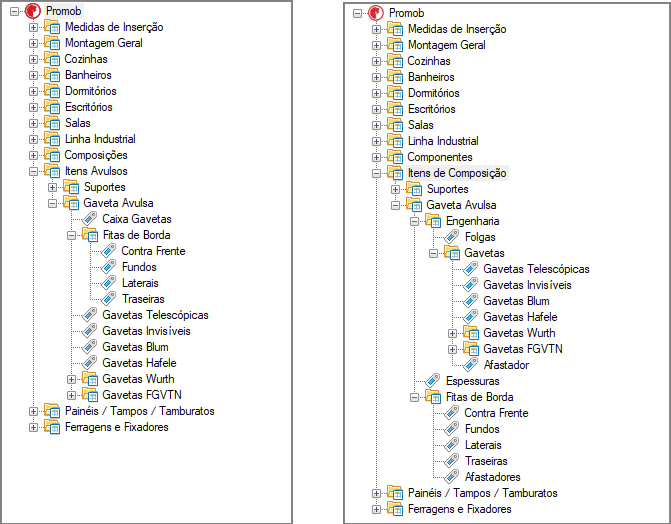This screenshot has width=671, height=524.
Task: Click Fitas de Borda folder icon in right tree
Action: [x=433, y=397]
